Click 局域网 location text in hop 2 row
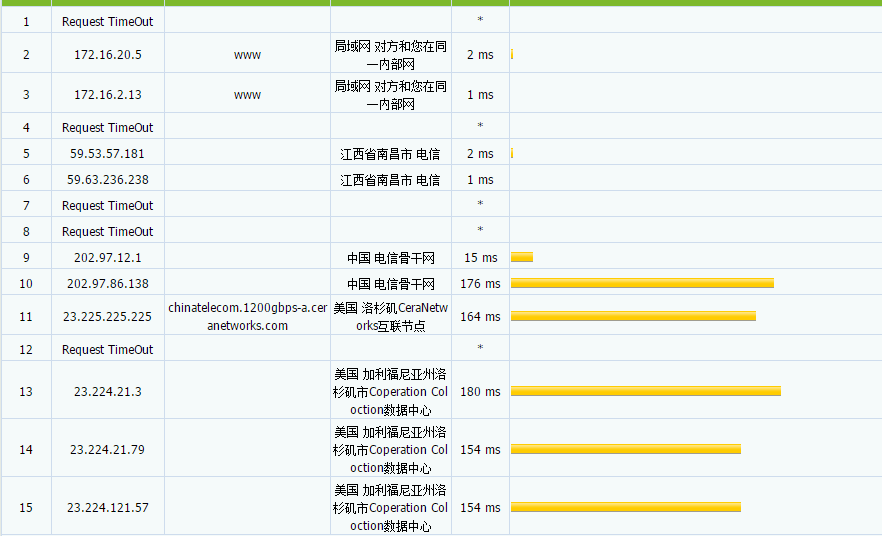882x536 pixels. pyautogui.click(x=390, y=55)
